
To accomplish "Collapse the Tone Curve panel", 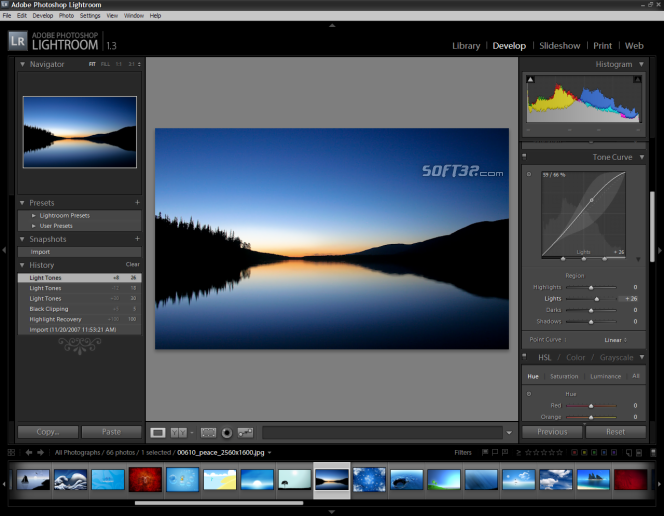I will (642, 157).
